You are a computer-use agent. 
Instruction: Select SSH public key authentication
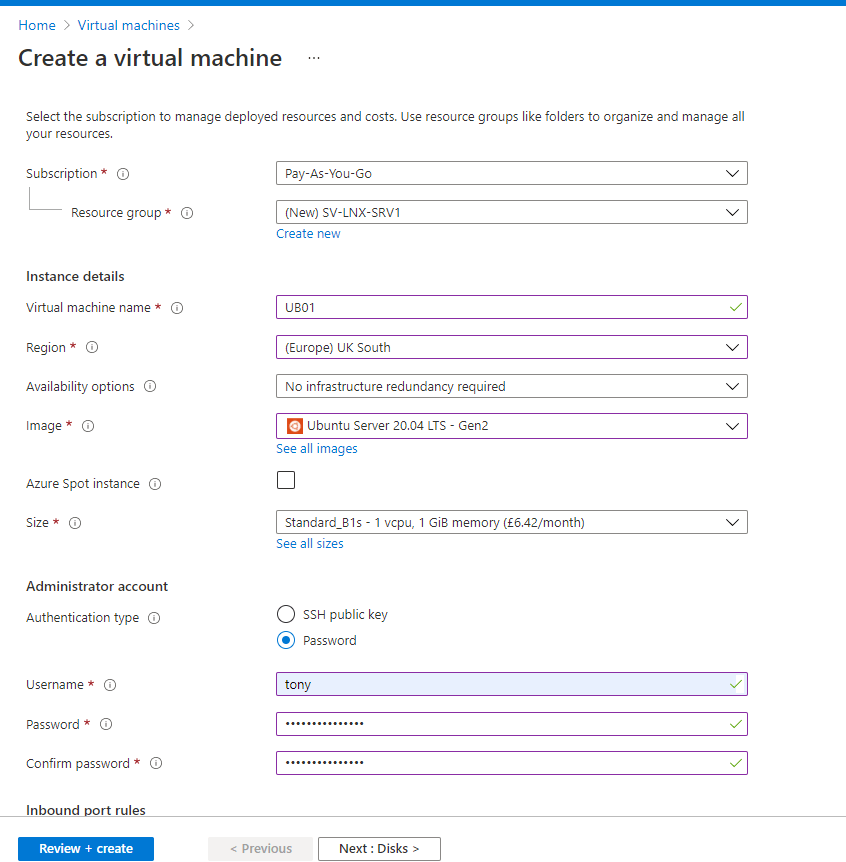tap(286, 614)
